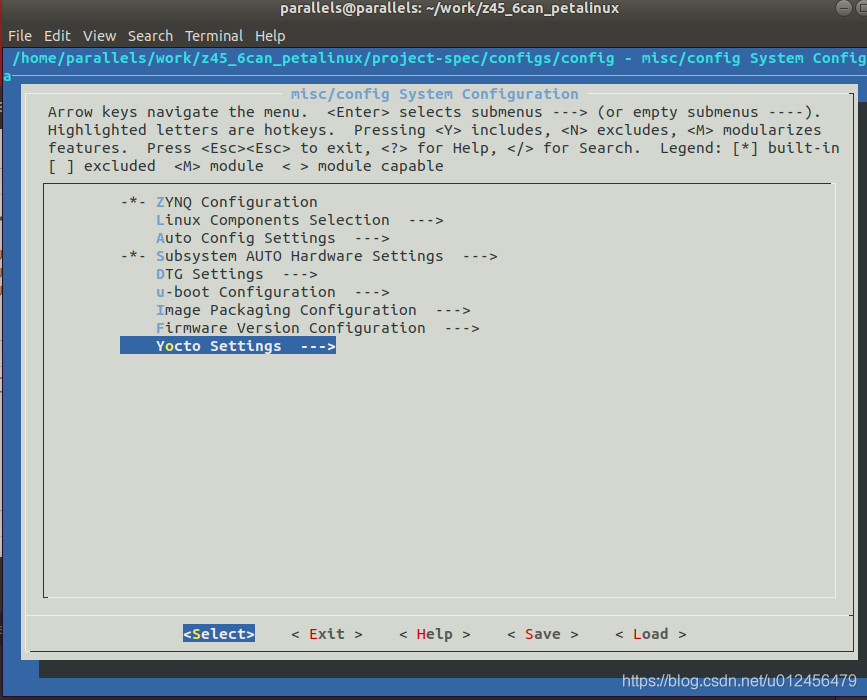
Task: Click the < Save > button
Action: coord(543,634)
